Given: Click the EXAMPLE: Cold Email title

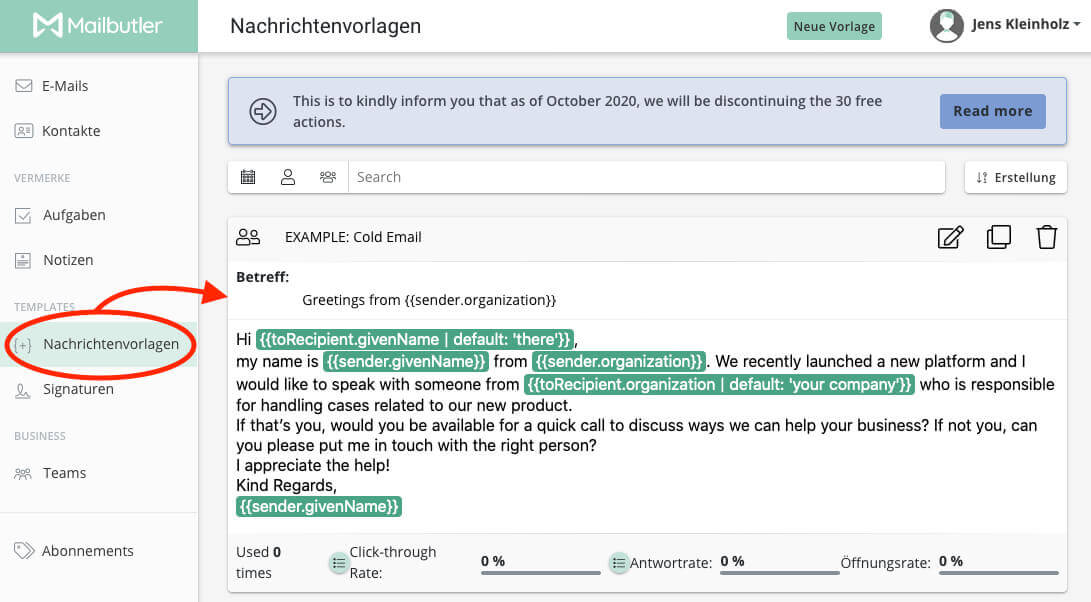Looking at the screenshot, I should click(353, 237).
